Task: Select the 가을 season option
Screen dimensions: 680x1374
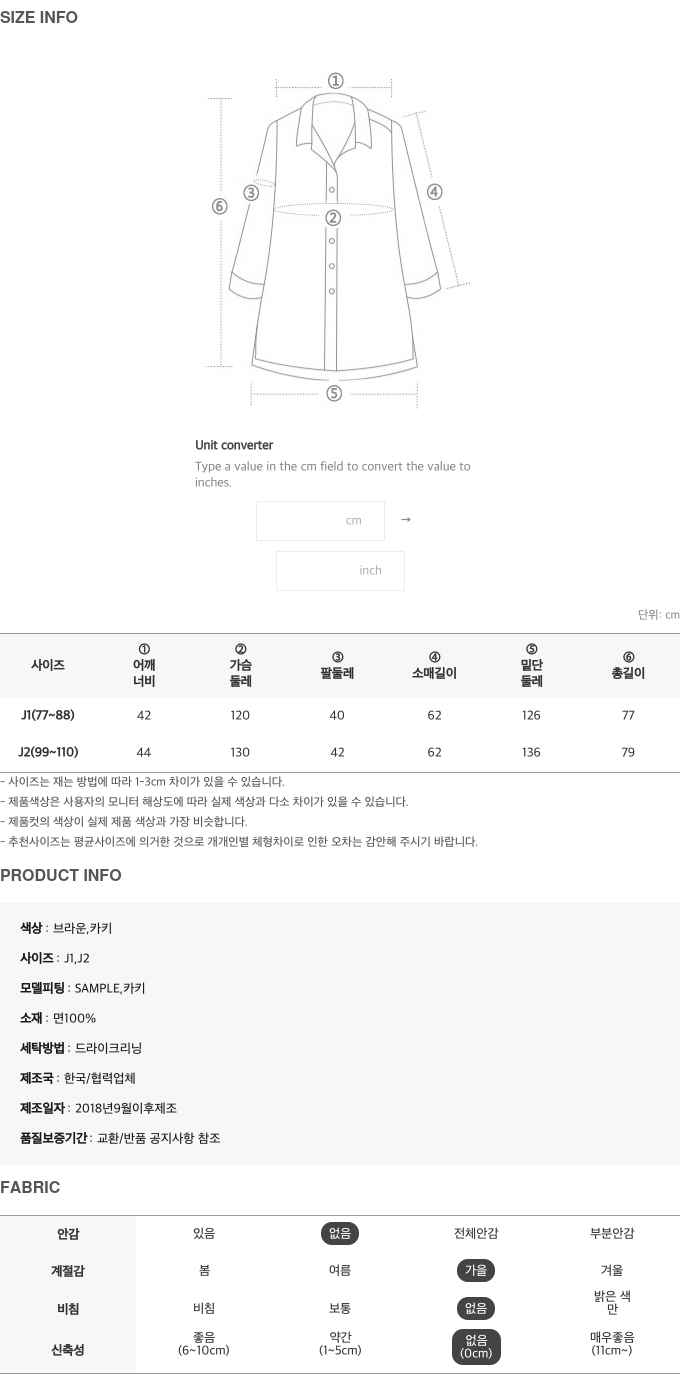Action: click(x=476, y=1270)
